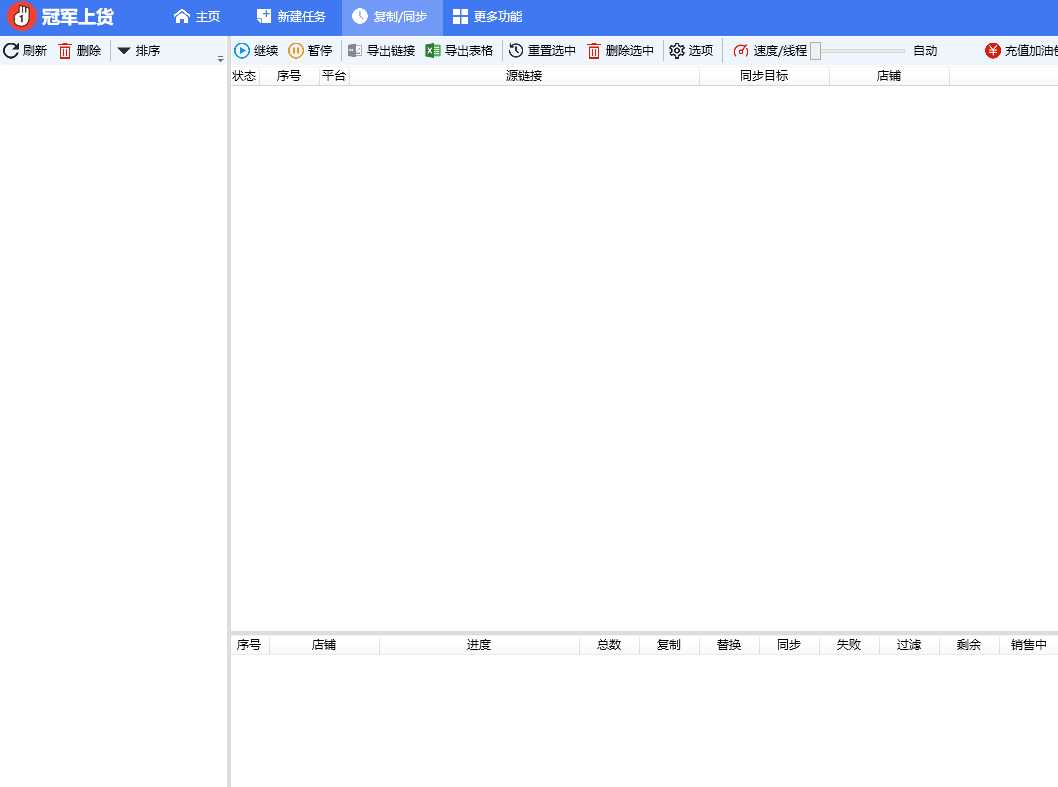This screenshot has width=1058, height=787.
Task: Pause tasks with the 暂停 icon
Action: pos(296,51)
